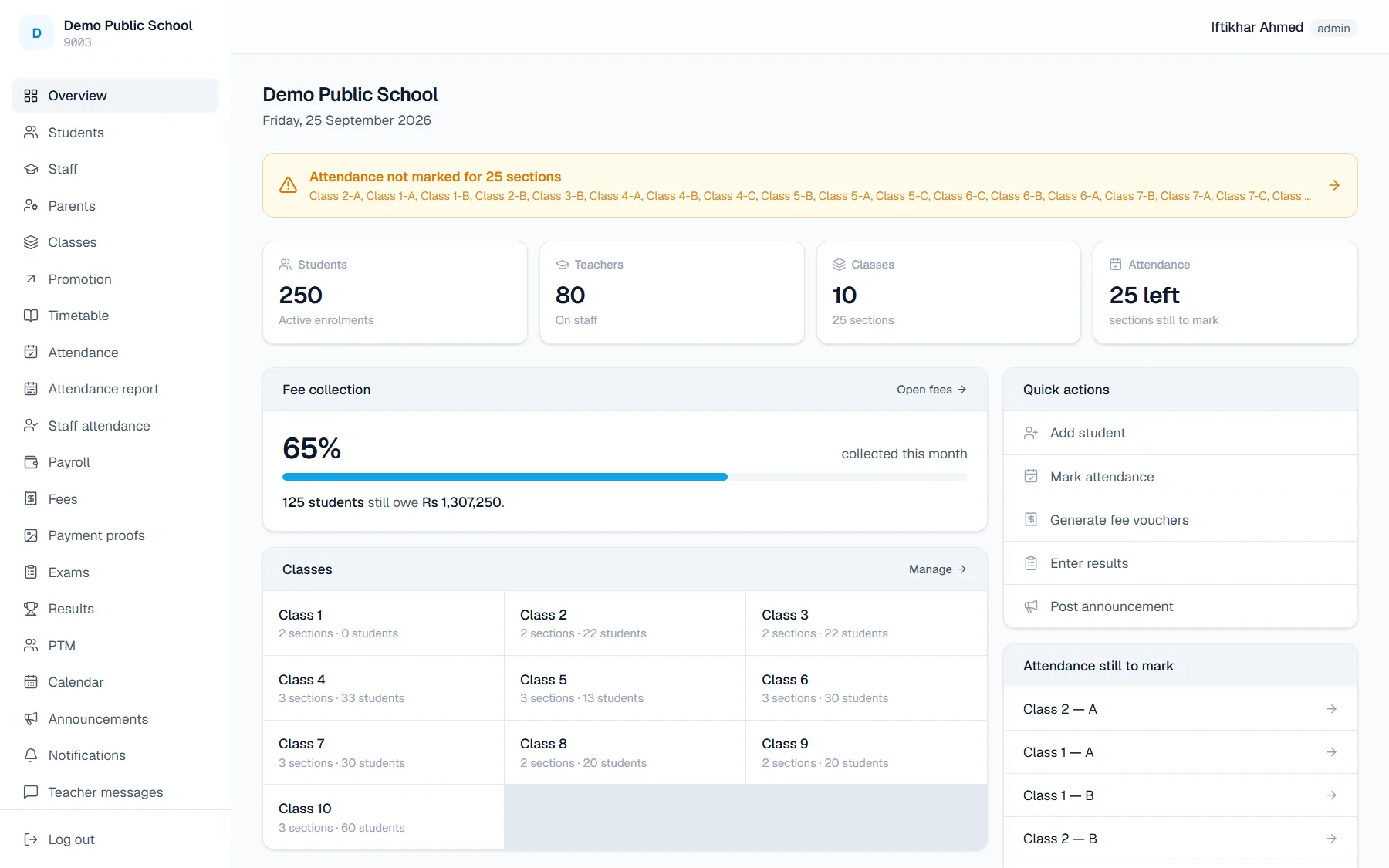The width and height of the screenshot is (1389, 868).
Task: Click Post announcement quick action
Action: coord(1180,606)
